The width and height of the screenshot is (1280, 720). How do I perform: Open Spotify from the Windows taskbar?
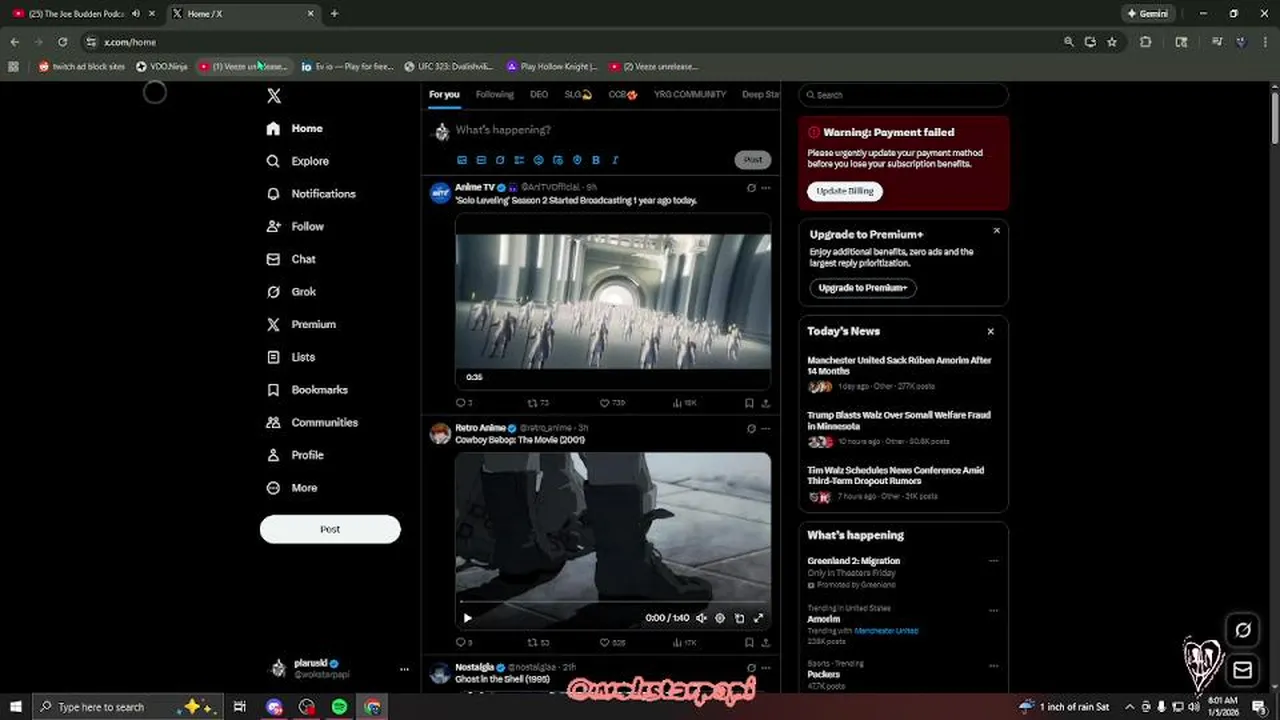click(x=340, y=707)
